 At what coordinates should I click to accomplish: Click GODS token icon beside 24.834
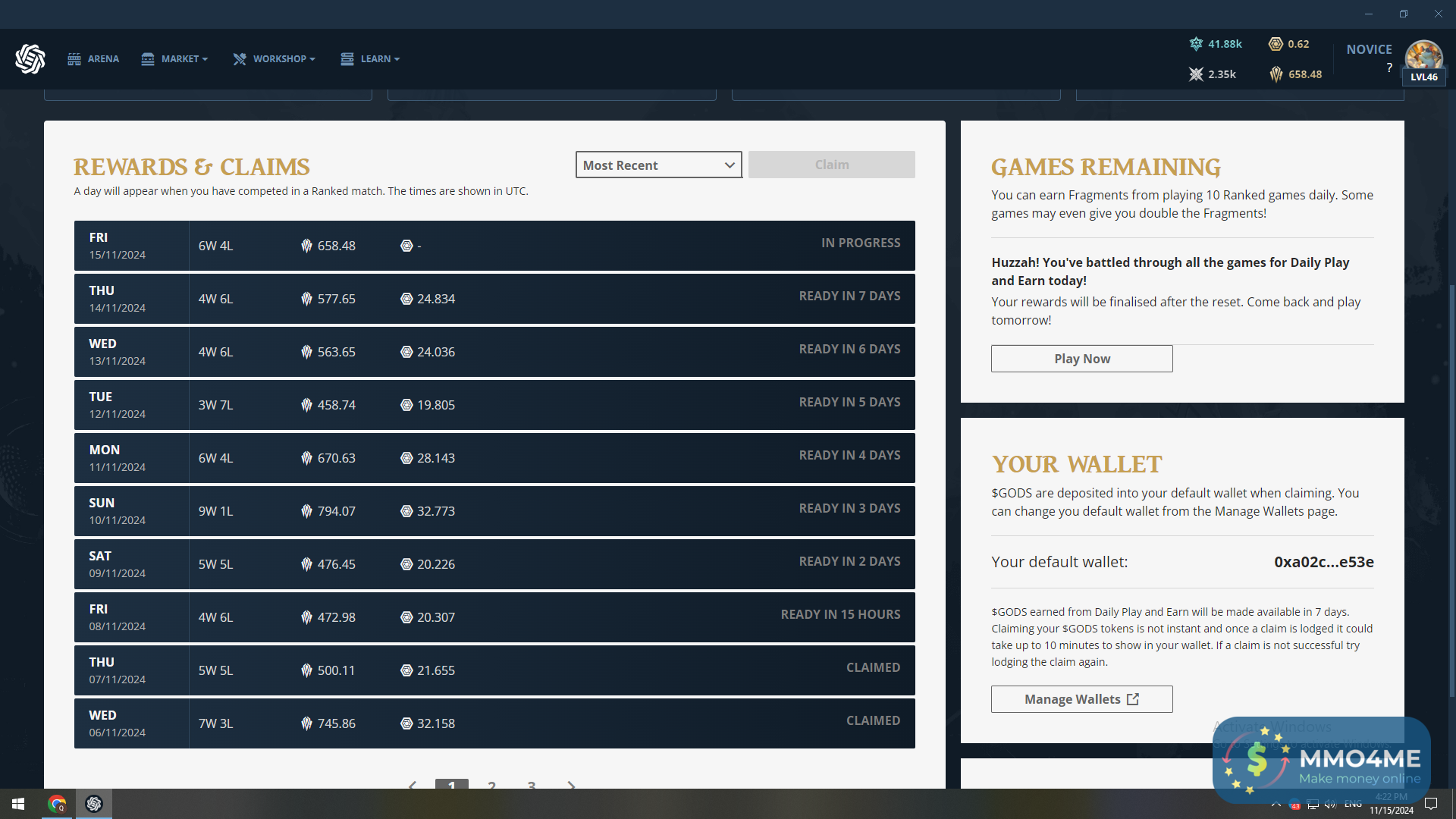click(406, 299)
